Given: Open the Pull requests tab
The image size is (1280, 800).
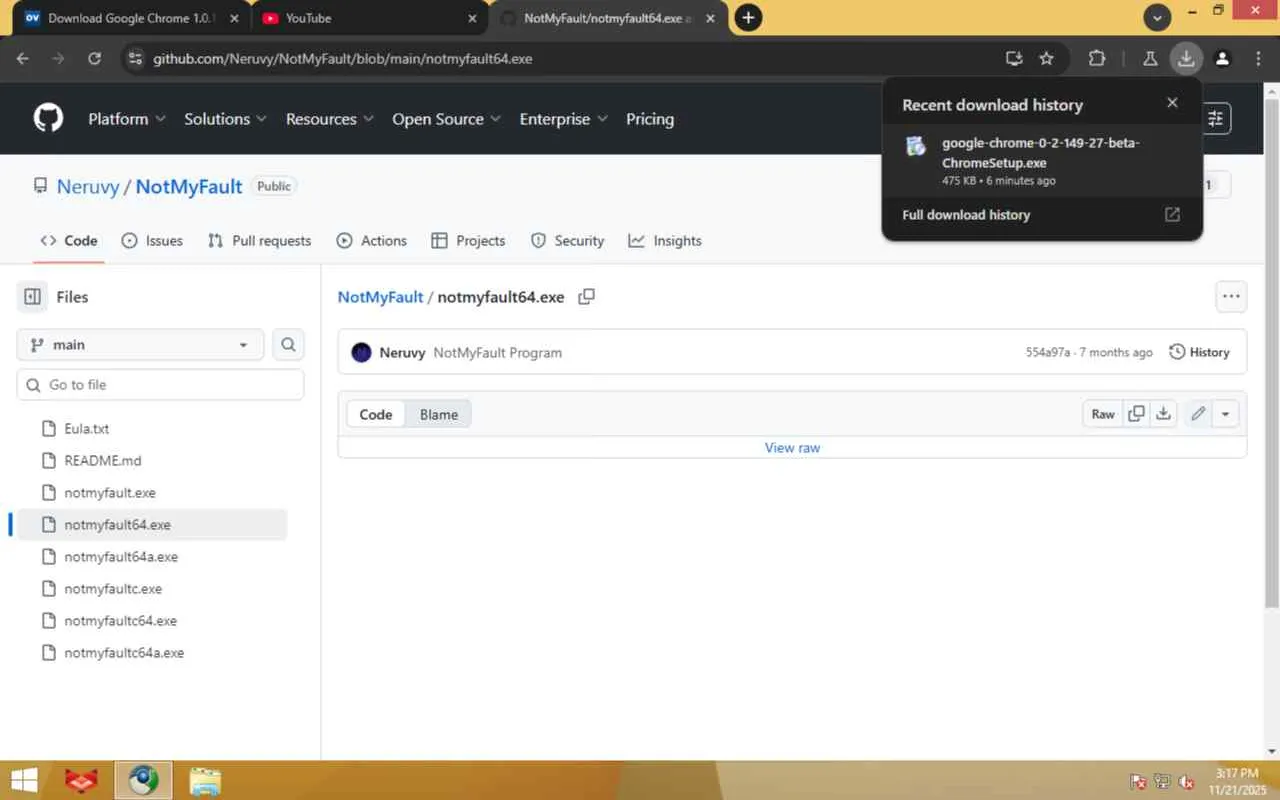Looking at the screenshot, I should pos(259,241).
